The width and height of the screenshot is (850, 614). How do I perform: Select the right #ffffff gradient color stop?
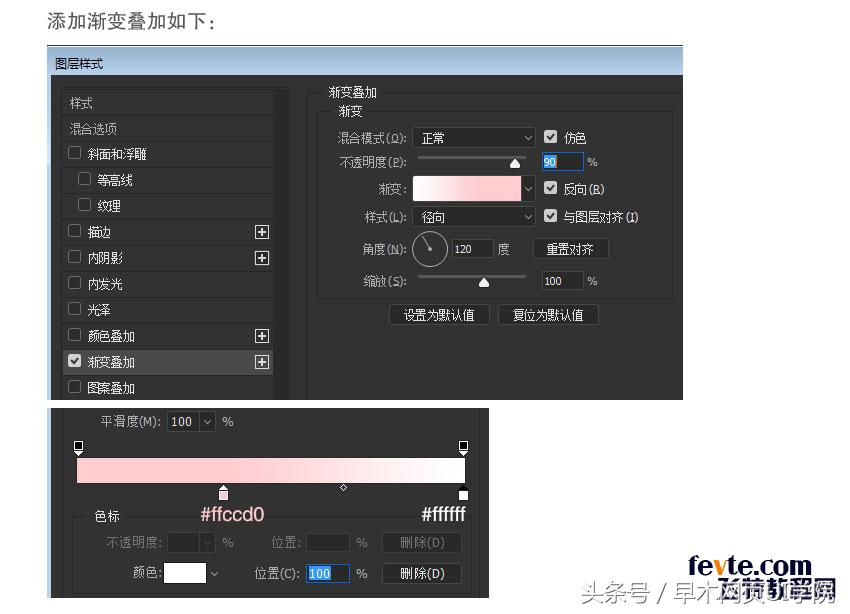[x=462, y=493]
